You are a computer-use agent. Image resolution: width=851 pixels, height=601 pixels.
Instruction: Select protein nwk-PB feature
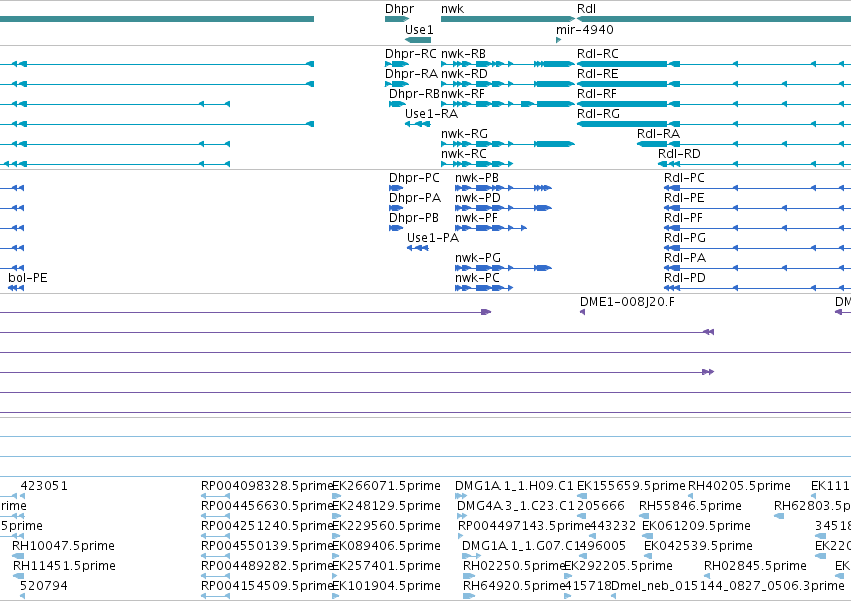pyautogui.click(x=503, y=188)
